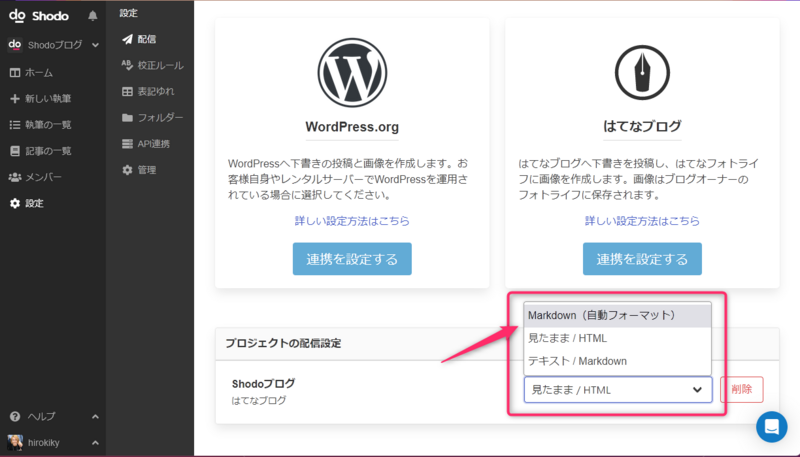Open the chat support bubble
This screenshot has width=800, height=457.
click(771, 426)
